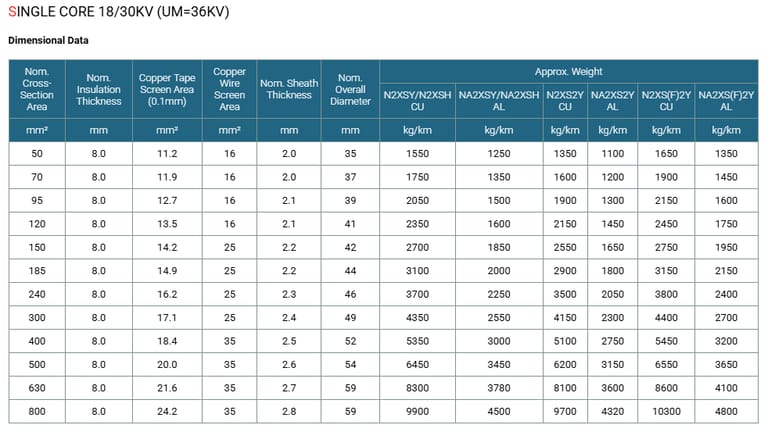Click the NA2XS2Y AL column header

click(x=613, y=100)
